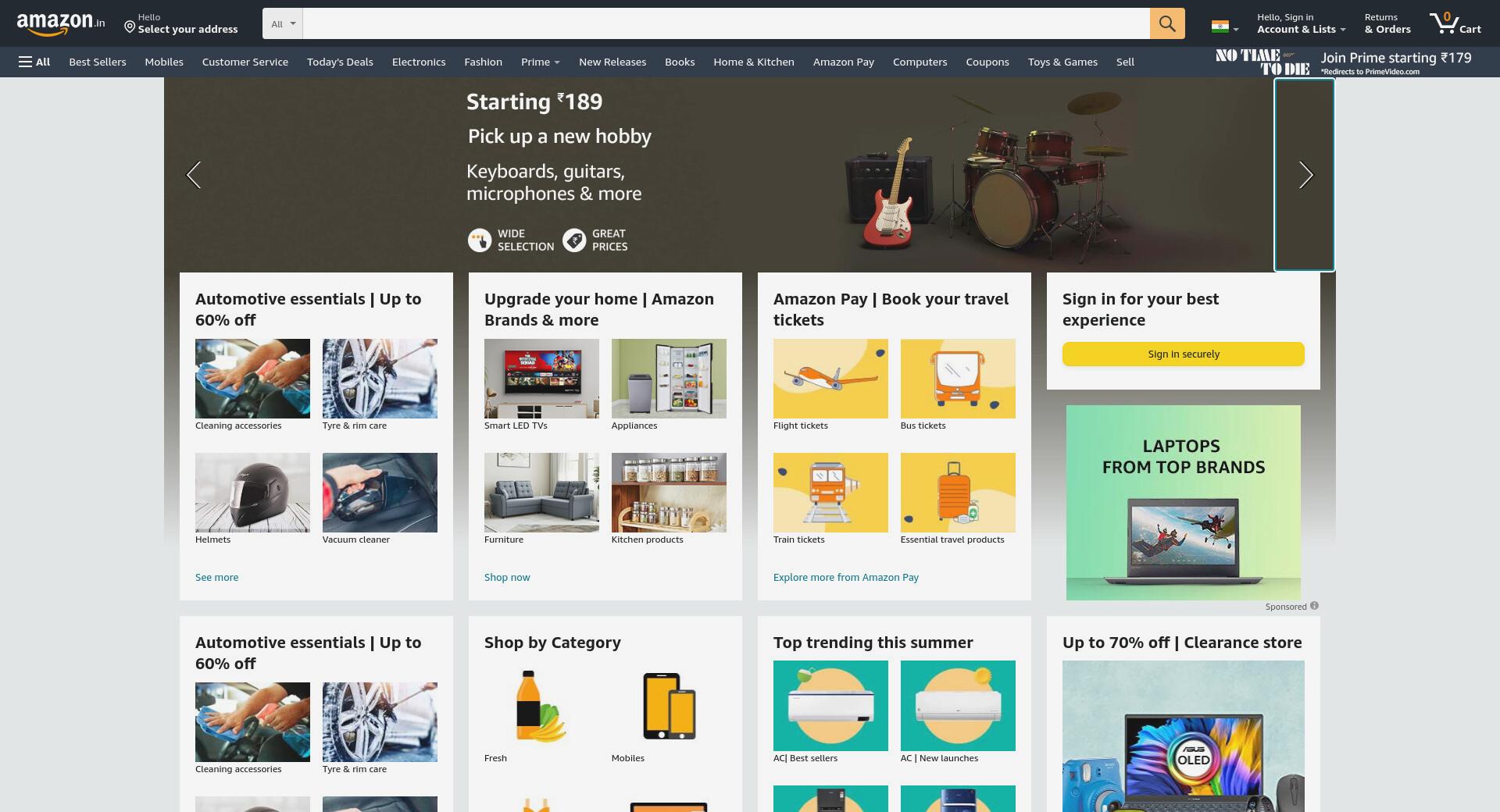1500x812 pixels.
Task: Expand the search category All dropdown
Action: click(x=283, y=23)
